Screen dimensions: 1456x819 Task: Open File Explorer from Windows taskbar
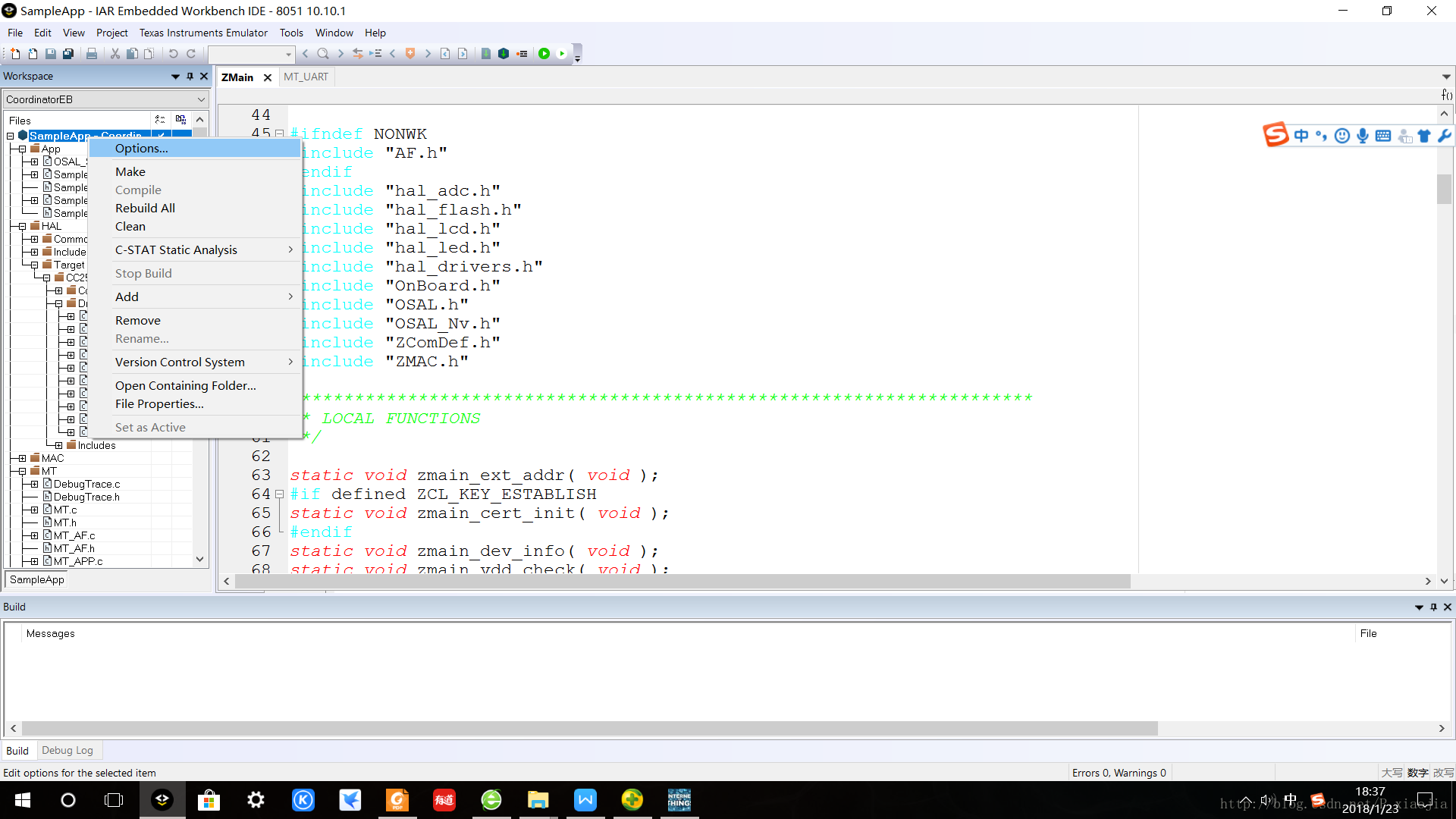click(x=538, y=800)
